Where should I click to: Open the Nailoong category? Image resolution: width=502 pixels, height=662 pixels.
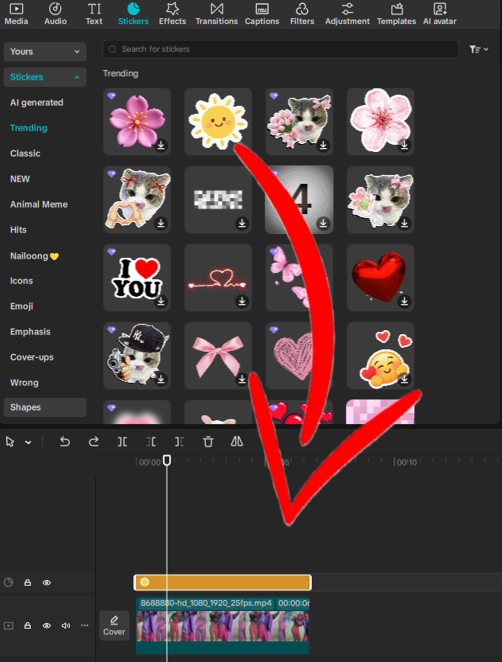(34, 256)
